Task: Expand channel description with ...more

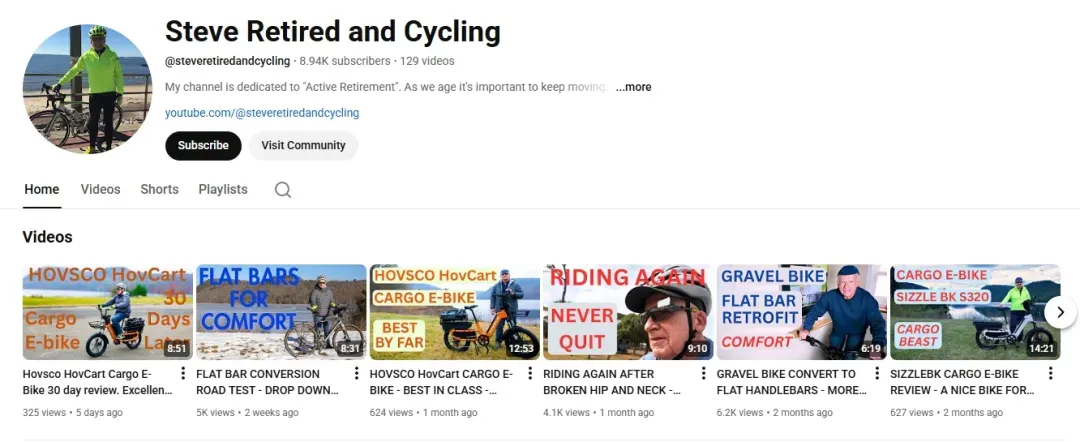Action: pyautogui.click(x=633, y=87)
